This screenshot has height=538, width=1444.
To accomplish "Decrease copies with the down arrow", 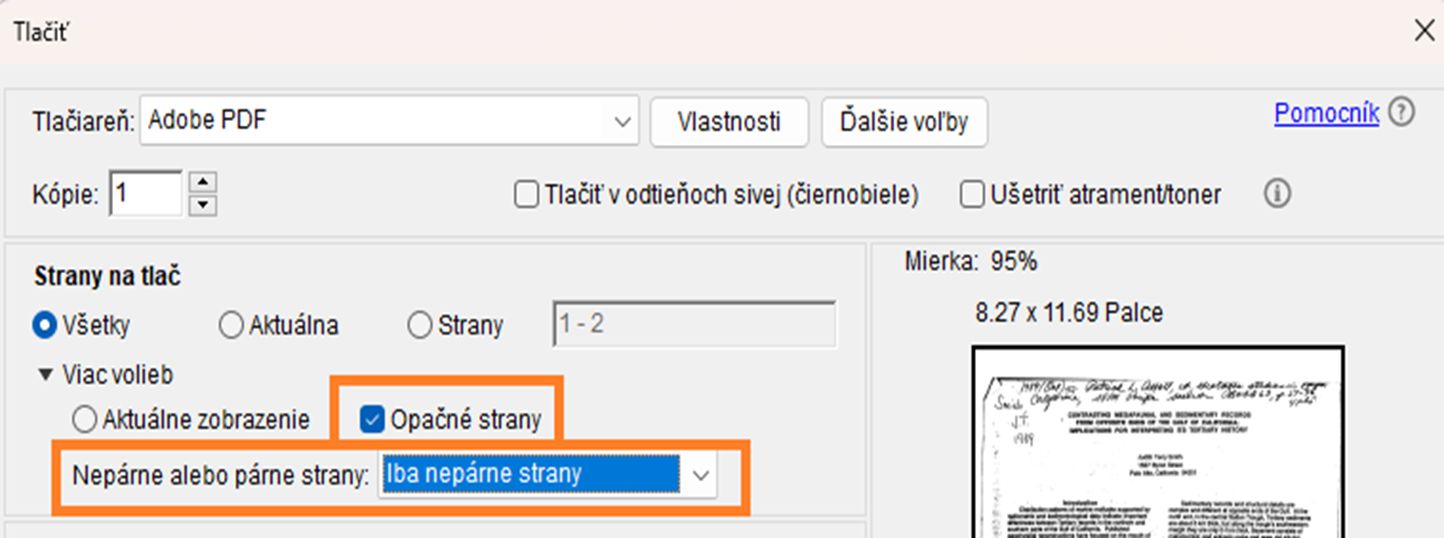I will (x=203, y=205).
